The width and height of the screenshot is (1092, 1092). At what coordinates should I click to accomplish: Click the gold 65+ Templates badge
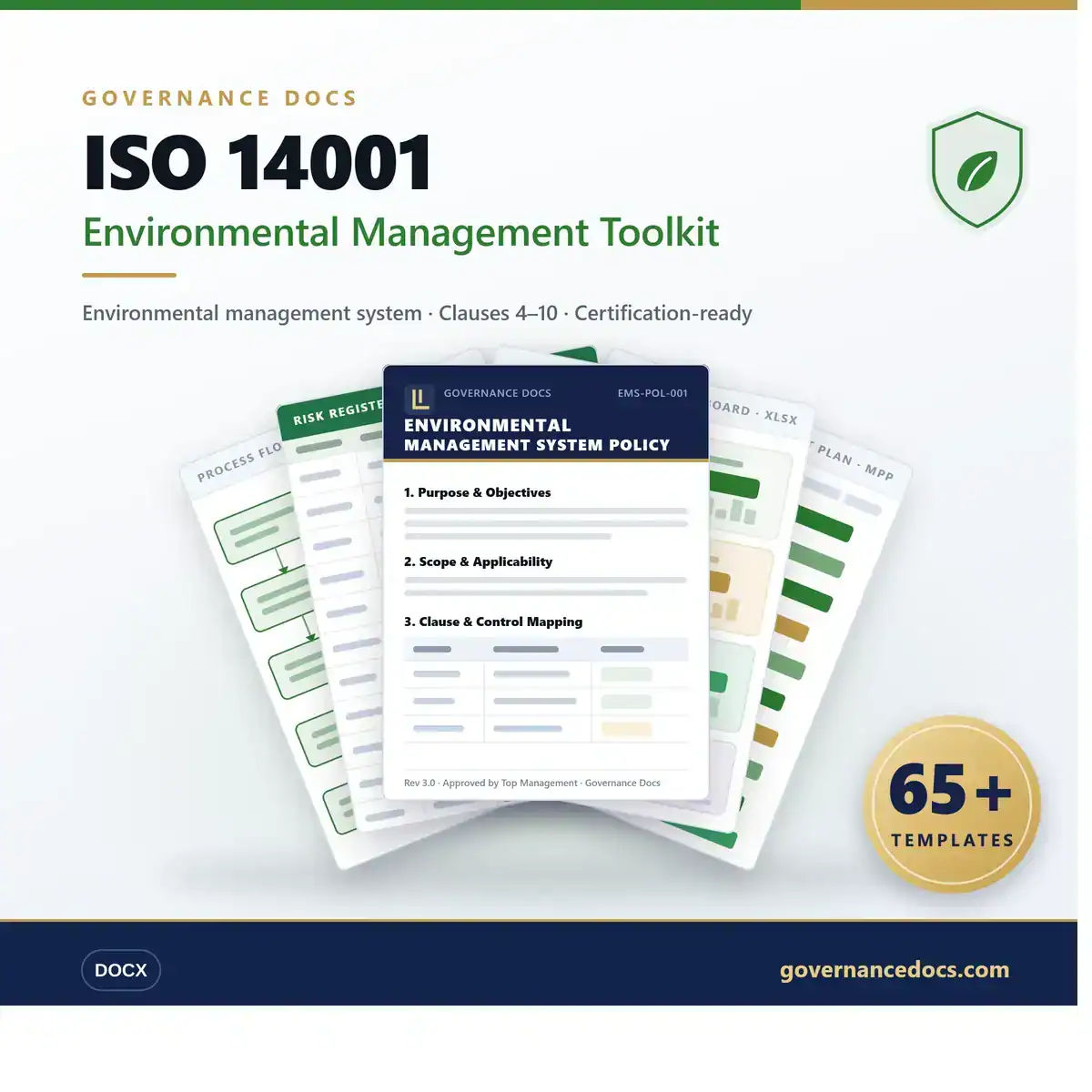(x=951, y=804)
